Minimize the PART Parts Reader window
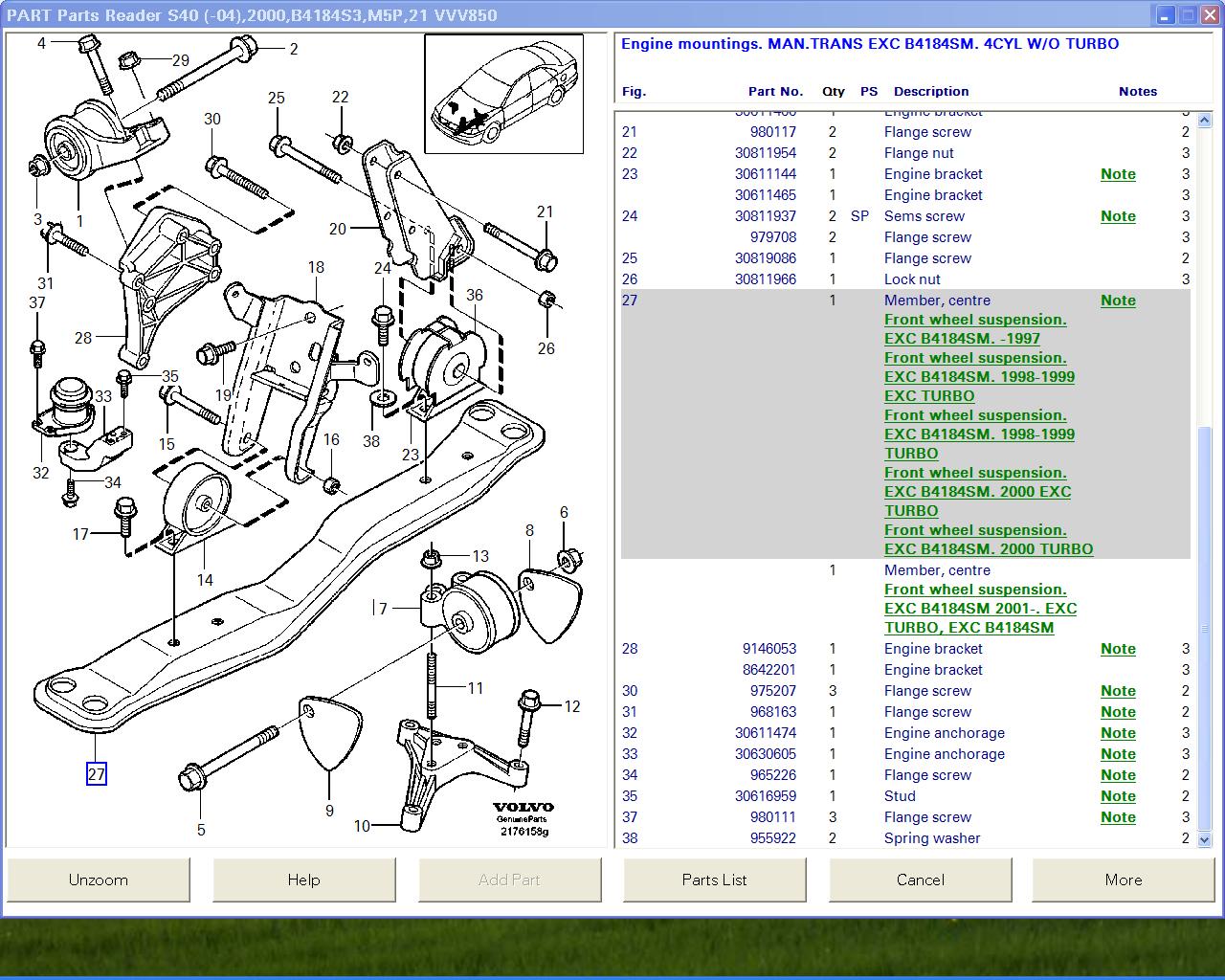1225x980 pixels. tap(1166, 15)
